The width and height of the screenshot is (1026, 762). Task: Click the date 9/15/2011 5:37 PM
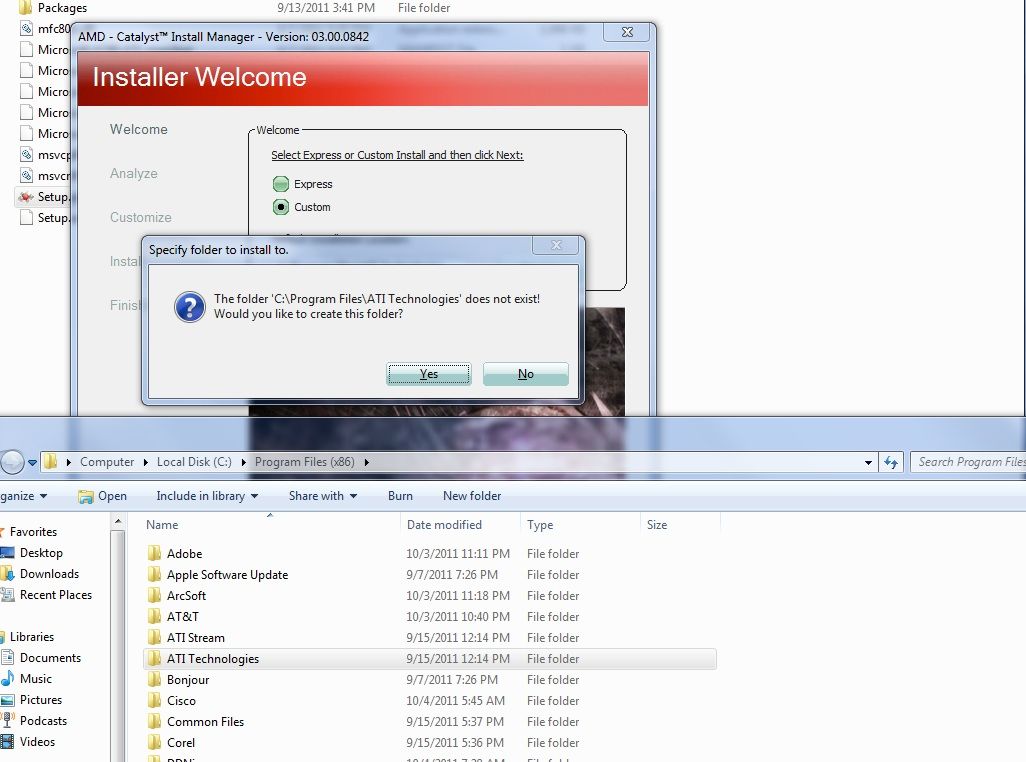pos(455,721)
